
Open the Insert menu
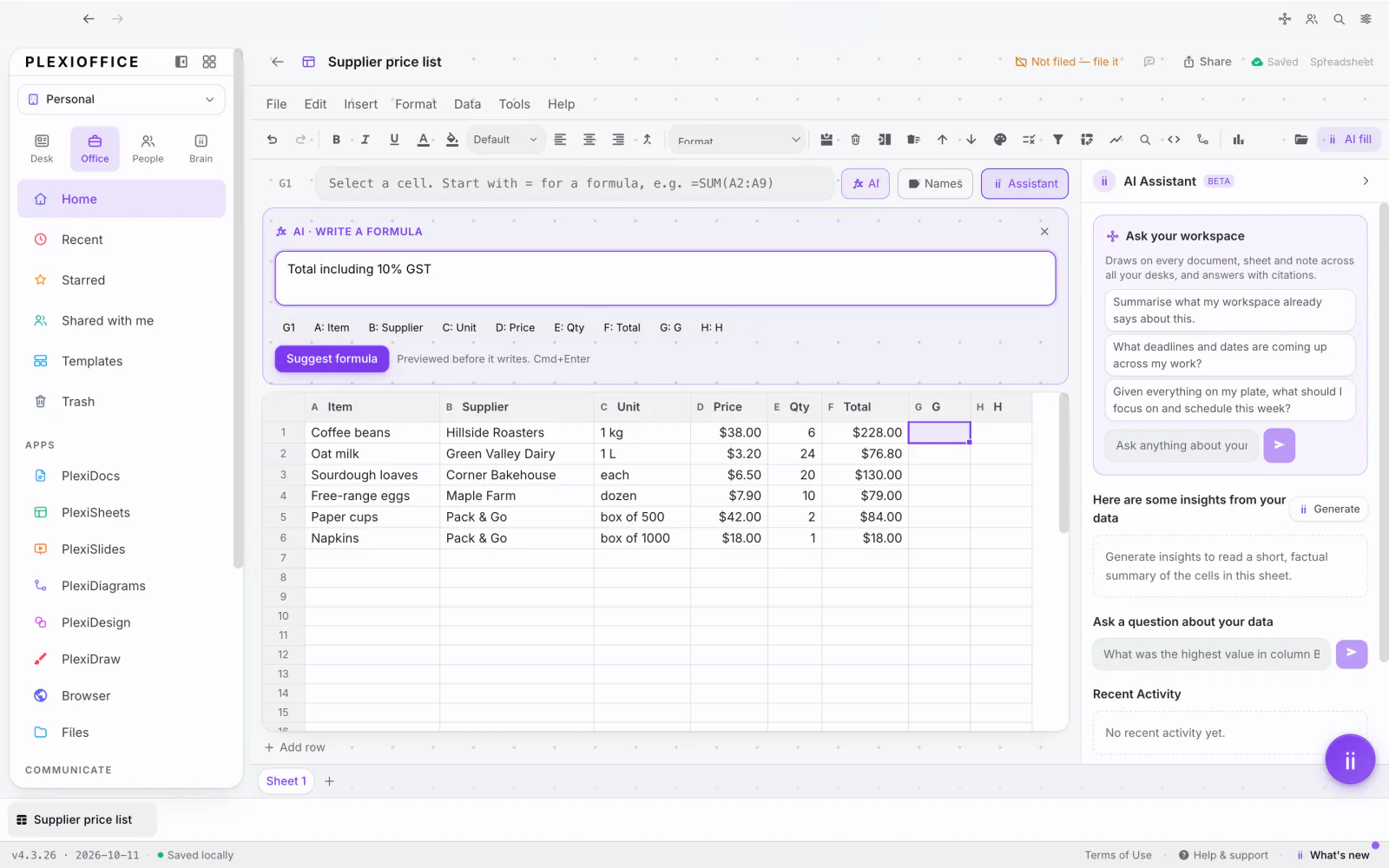click(360, 104)
